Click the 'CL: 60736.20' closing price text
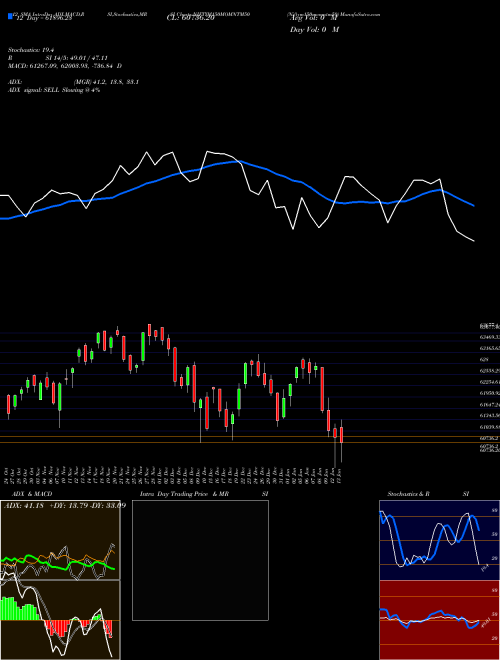500x660 pixels. pyautogui.click(x=191, y=19)
